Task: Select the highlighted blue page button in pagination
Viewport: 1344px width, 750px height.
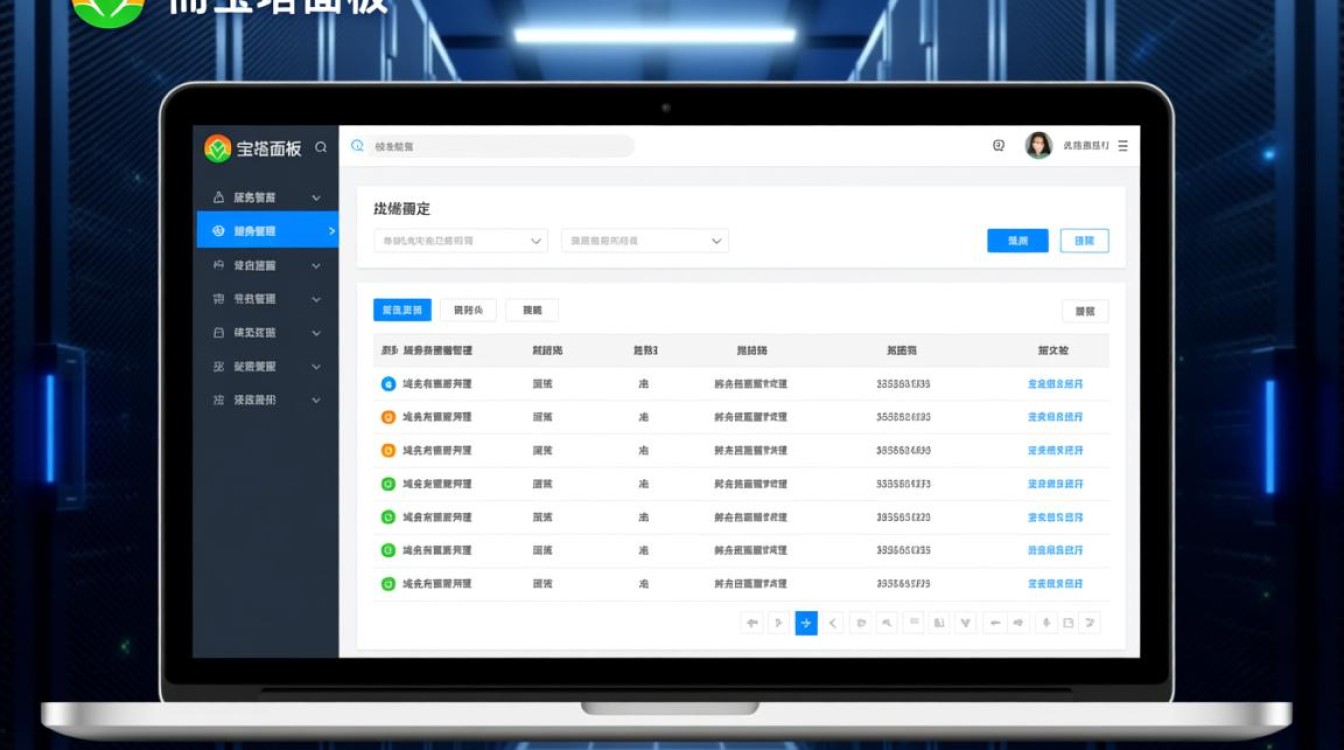Action: (x=806, y=623)
